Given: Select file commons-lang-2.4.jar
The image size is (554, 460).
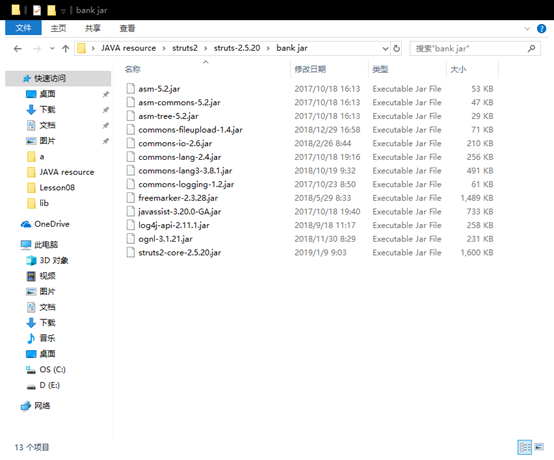Looking at the screenshot, I should (x=179, y=157).
